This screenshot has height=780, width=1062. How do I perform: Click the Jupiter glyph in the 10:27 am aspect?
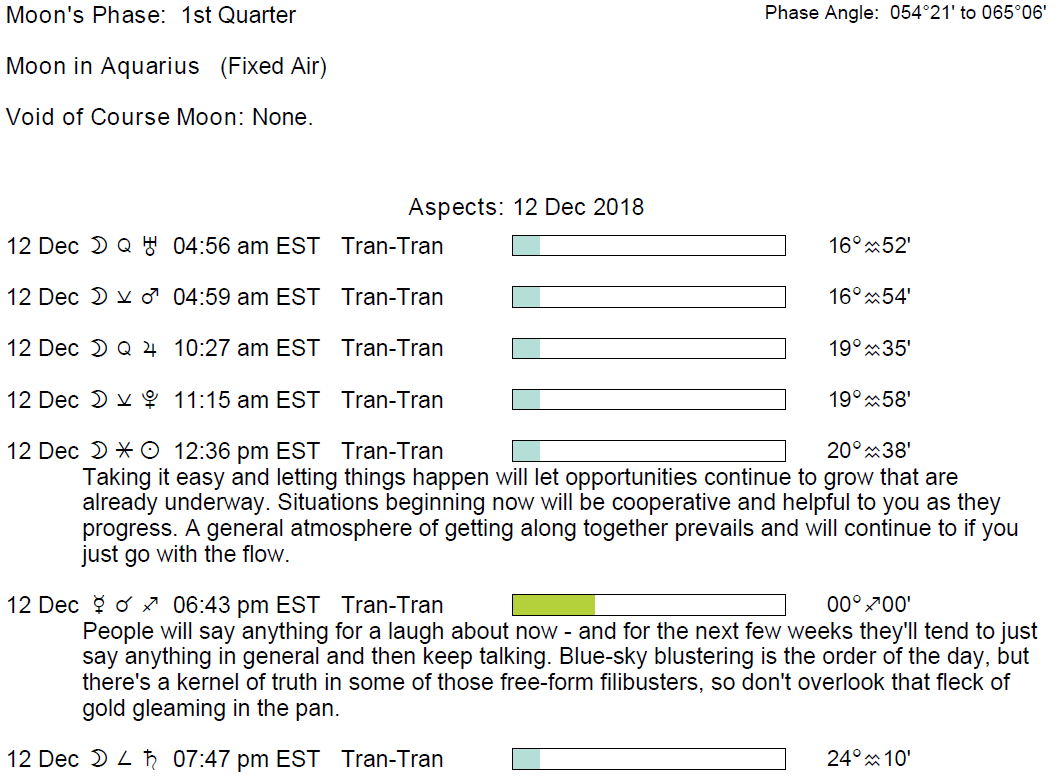coord(151,349)
